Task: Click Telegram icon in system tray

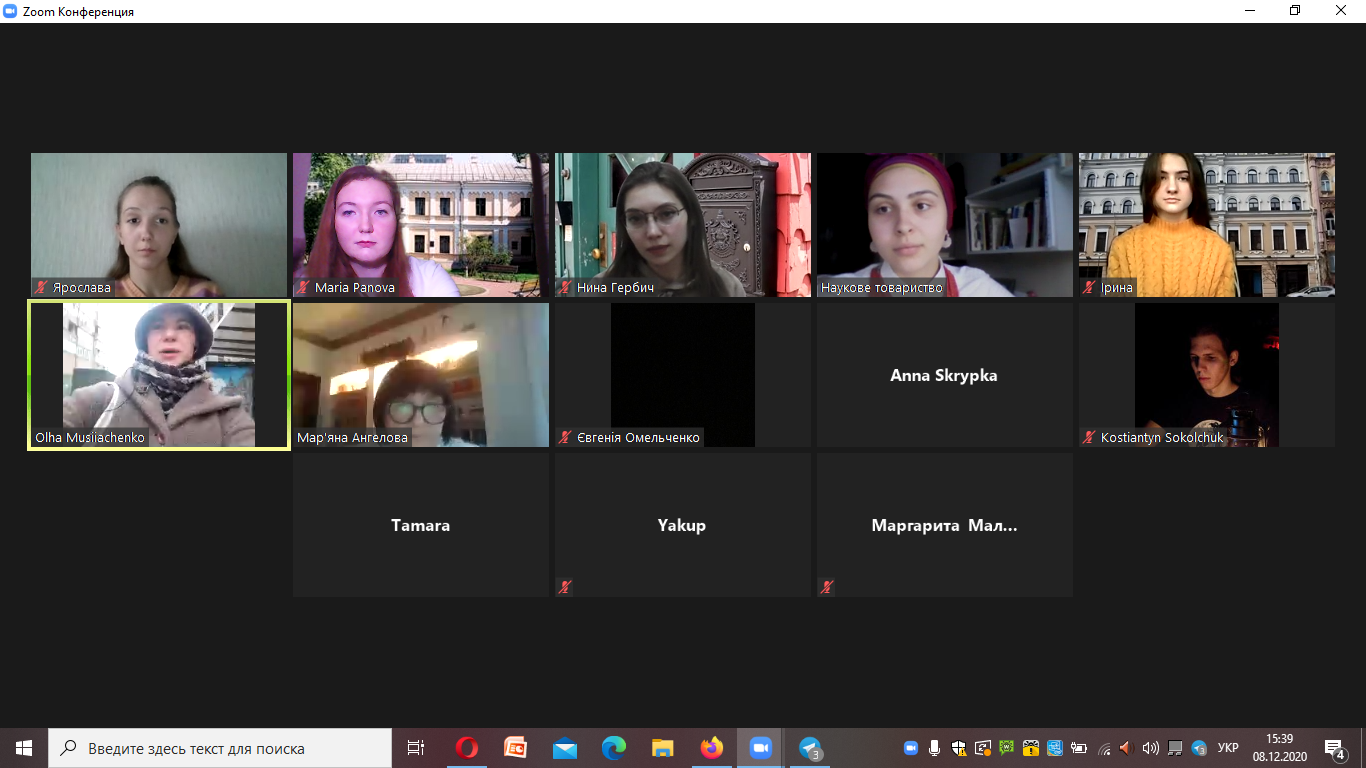Action: tap(1199, 748)
